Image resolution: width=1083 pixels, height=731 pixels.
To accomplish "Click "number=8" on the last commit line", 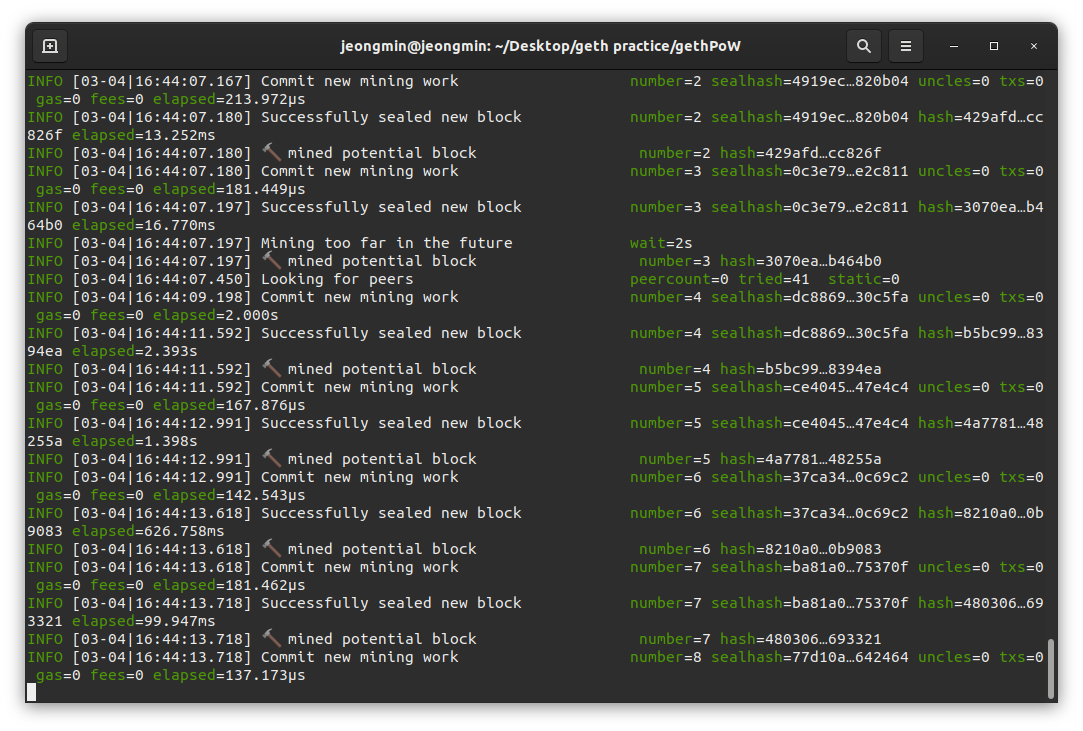I will (666, 657).
